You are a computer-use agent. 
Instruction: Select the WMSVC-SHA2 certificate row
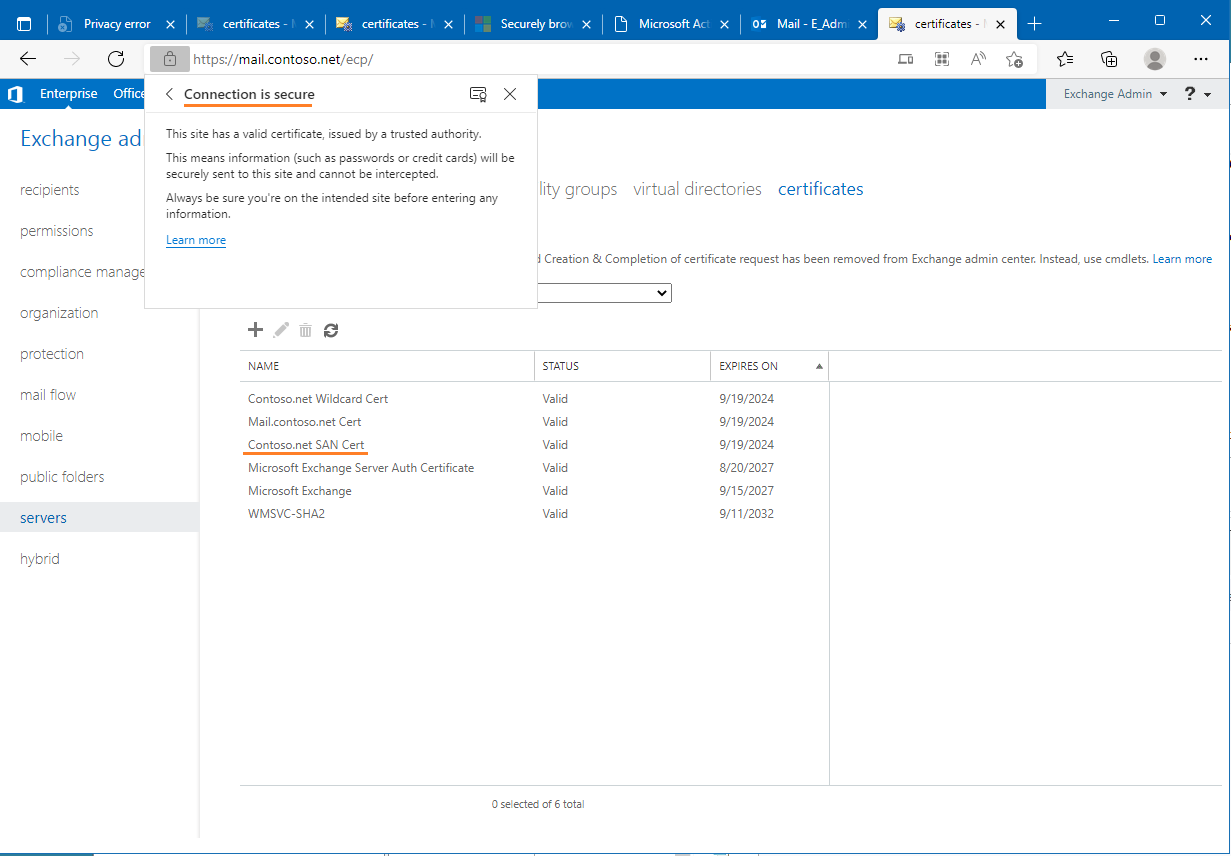534,513
